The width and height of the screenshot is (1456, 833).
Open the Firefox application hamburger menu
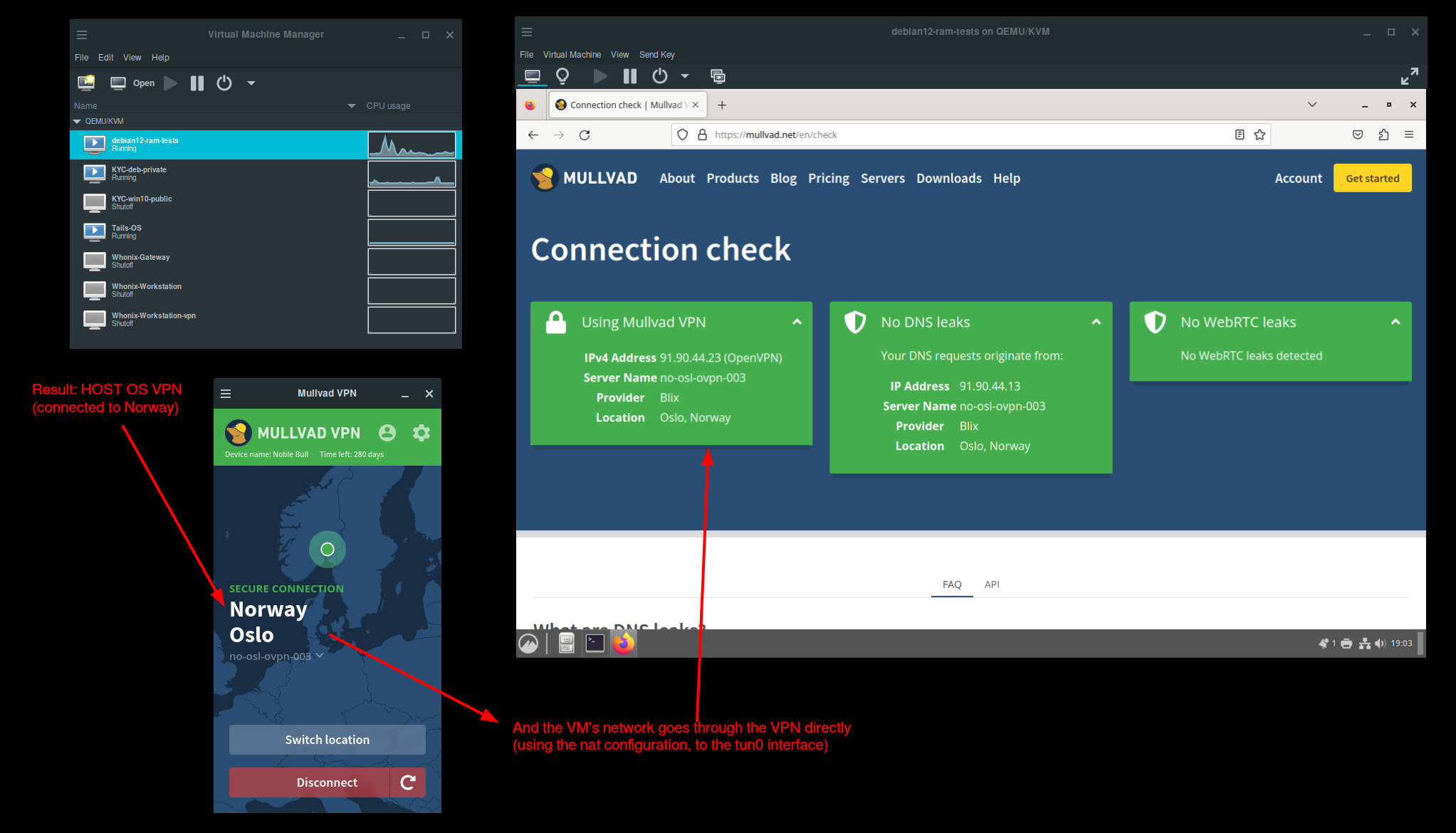point(1409,135)
